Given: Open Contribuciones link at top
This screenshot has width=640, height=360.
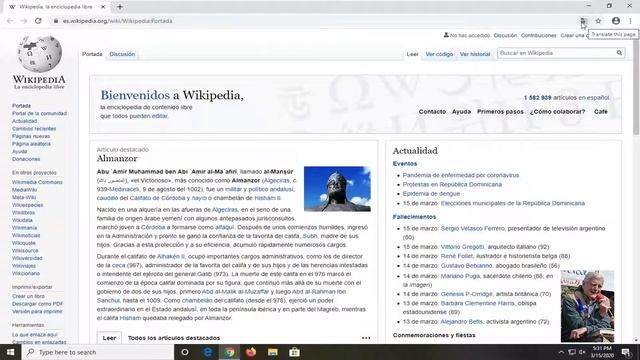Looking at the screenshot, I should [x=538, y=36].
